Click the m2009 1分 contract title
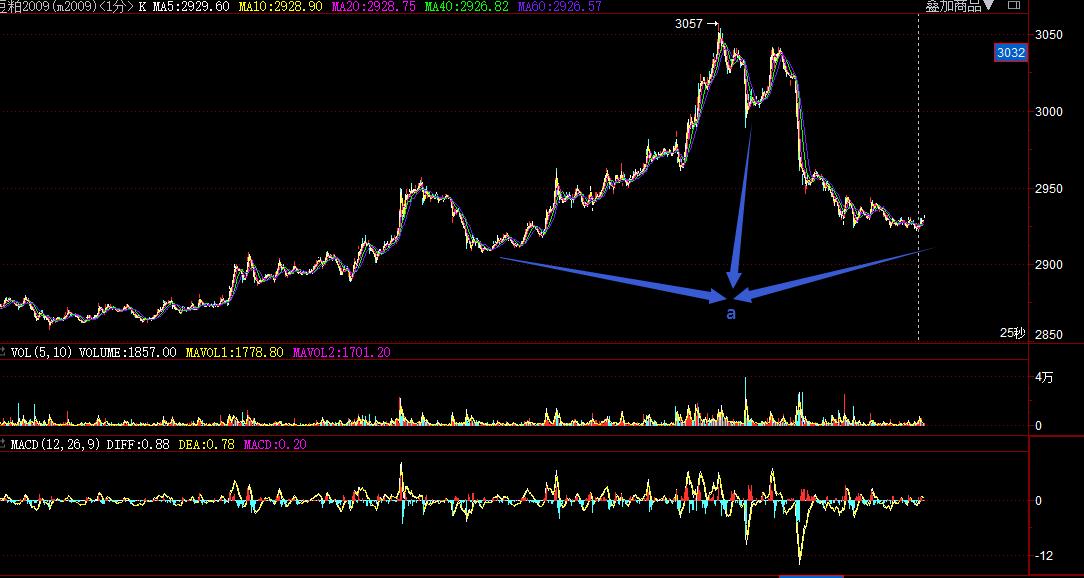1084x578 pixels. (67, 6)
